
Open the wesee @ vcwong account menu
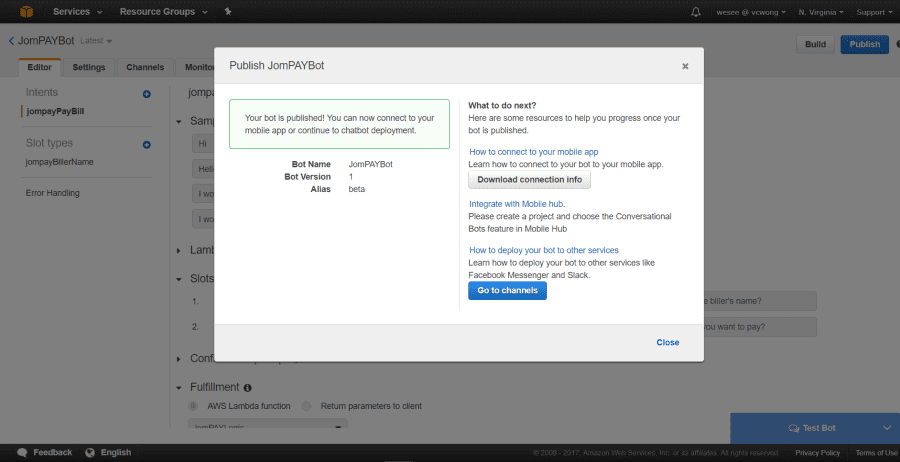pyautogui.click(x=751, y=12)
